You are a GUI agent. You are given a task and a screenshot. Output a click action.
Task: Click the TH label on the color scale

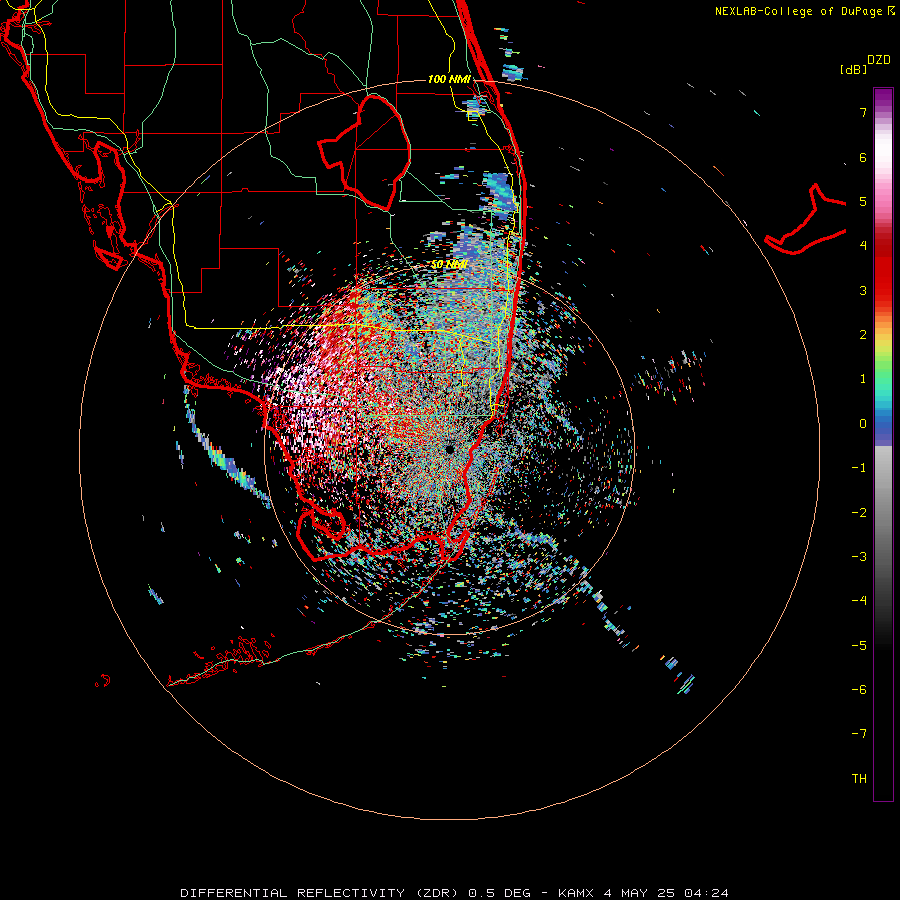pos(859,779)
